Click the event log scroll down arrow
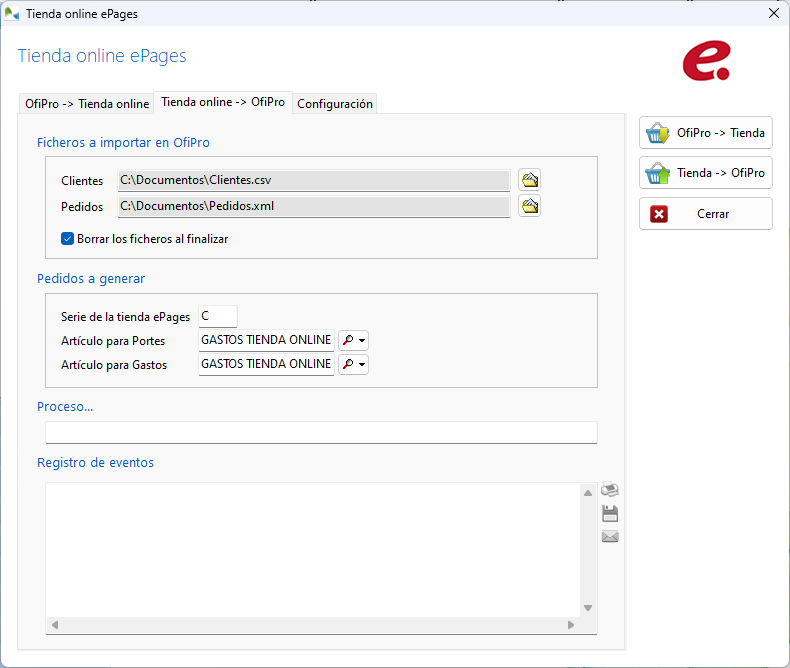This screenshot has width=790, height=668. point(588,608)
